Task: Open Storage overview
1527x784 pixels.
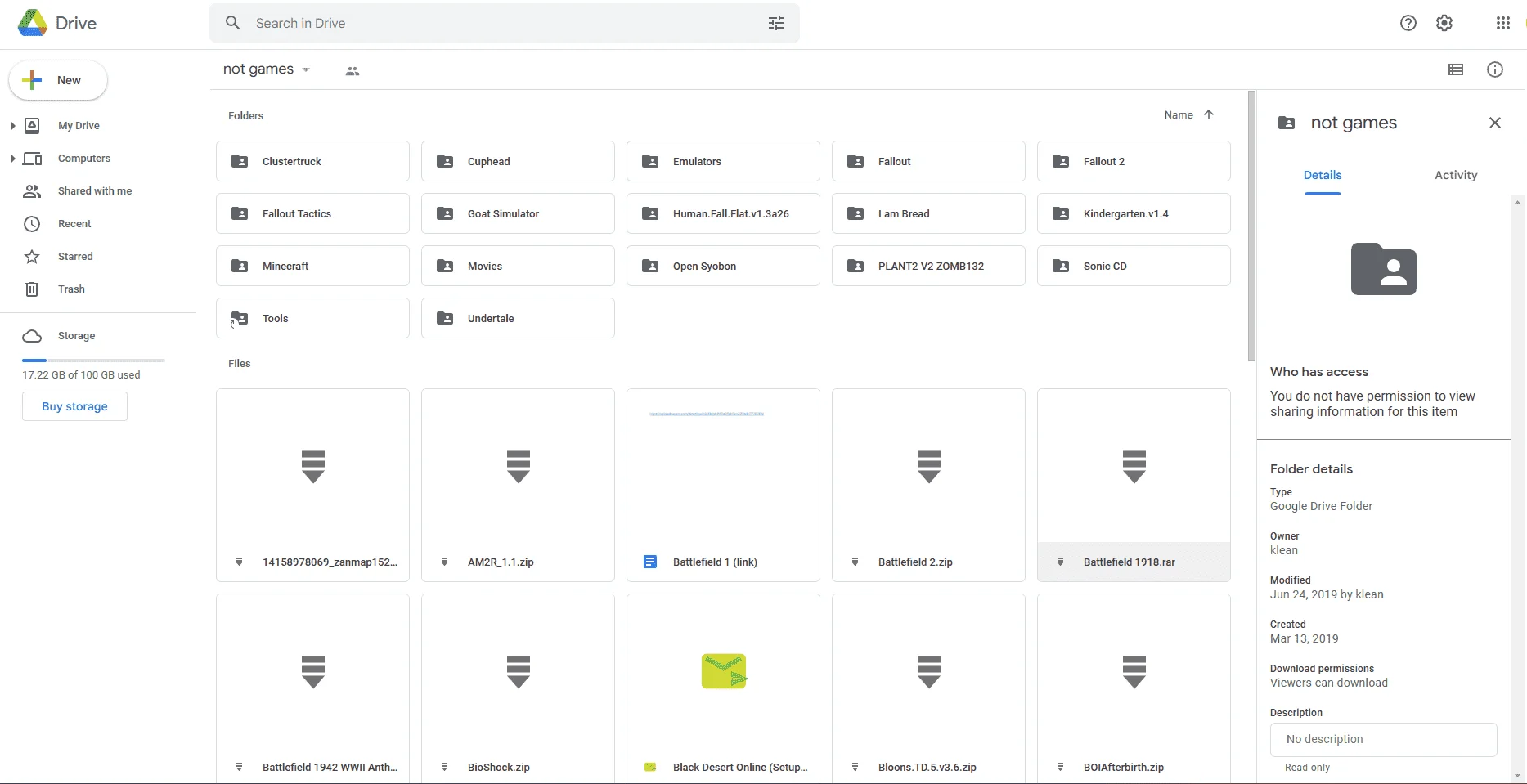Action: (x=76, y=336)
